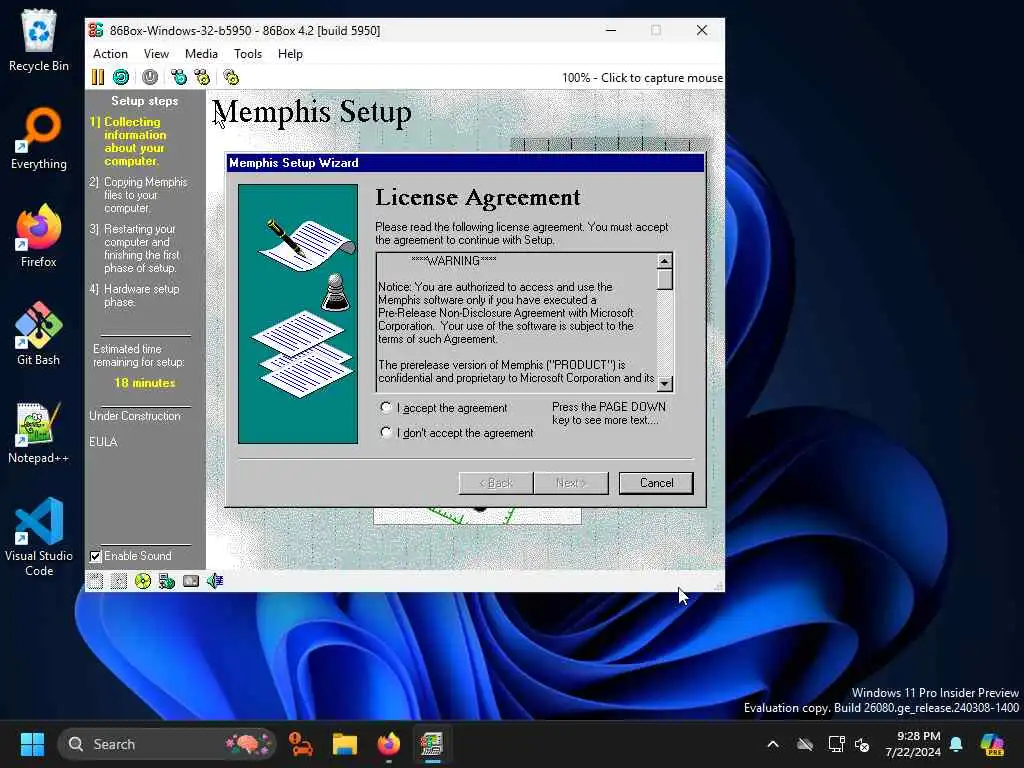Screen dimensions: 1024x768
Task: Open Windows Start menu
Action: point(32,744)
